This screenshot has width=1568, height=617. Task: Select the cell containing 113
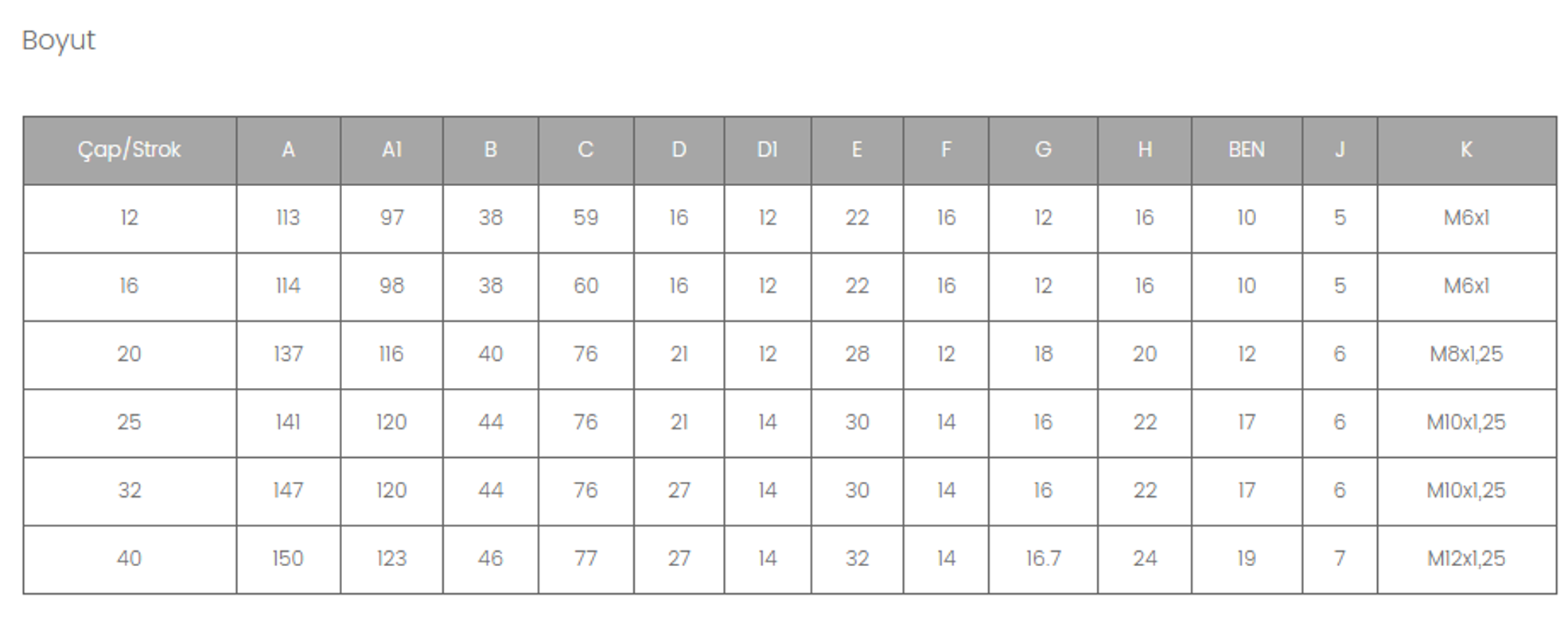pyautogui.click(x=287, y=218)
